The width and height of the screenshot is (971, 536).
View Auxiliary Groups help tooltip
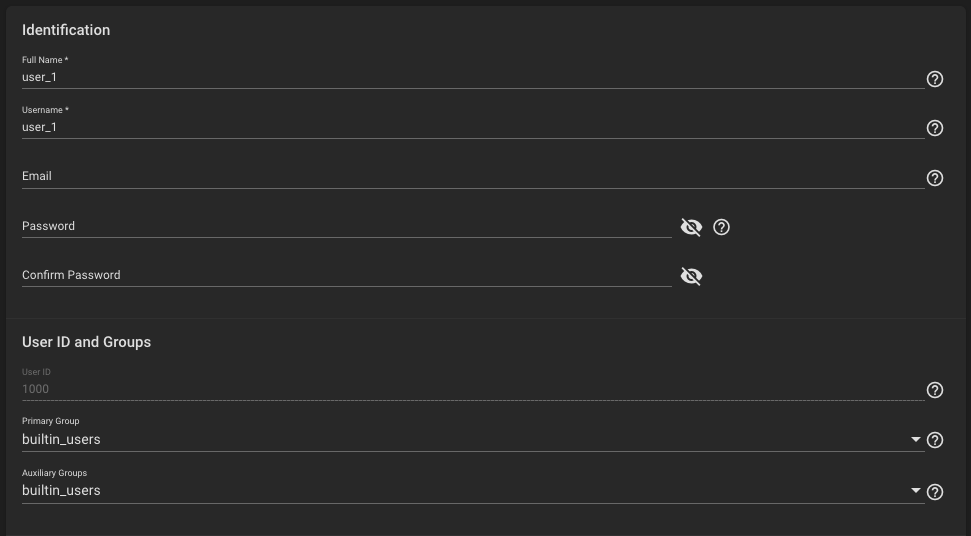(934, 492)
